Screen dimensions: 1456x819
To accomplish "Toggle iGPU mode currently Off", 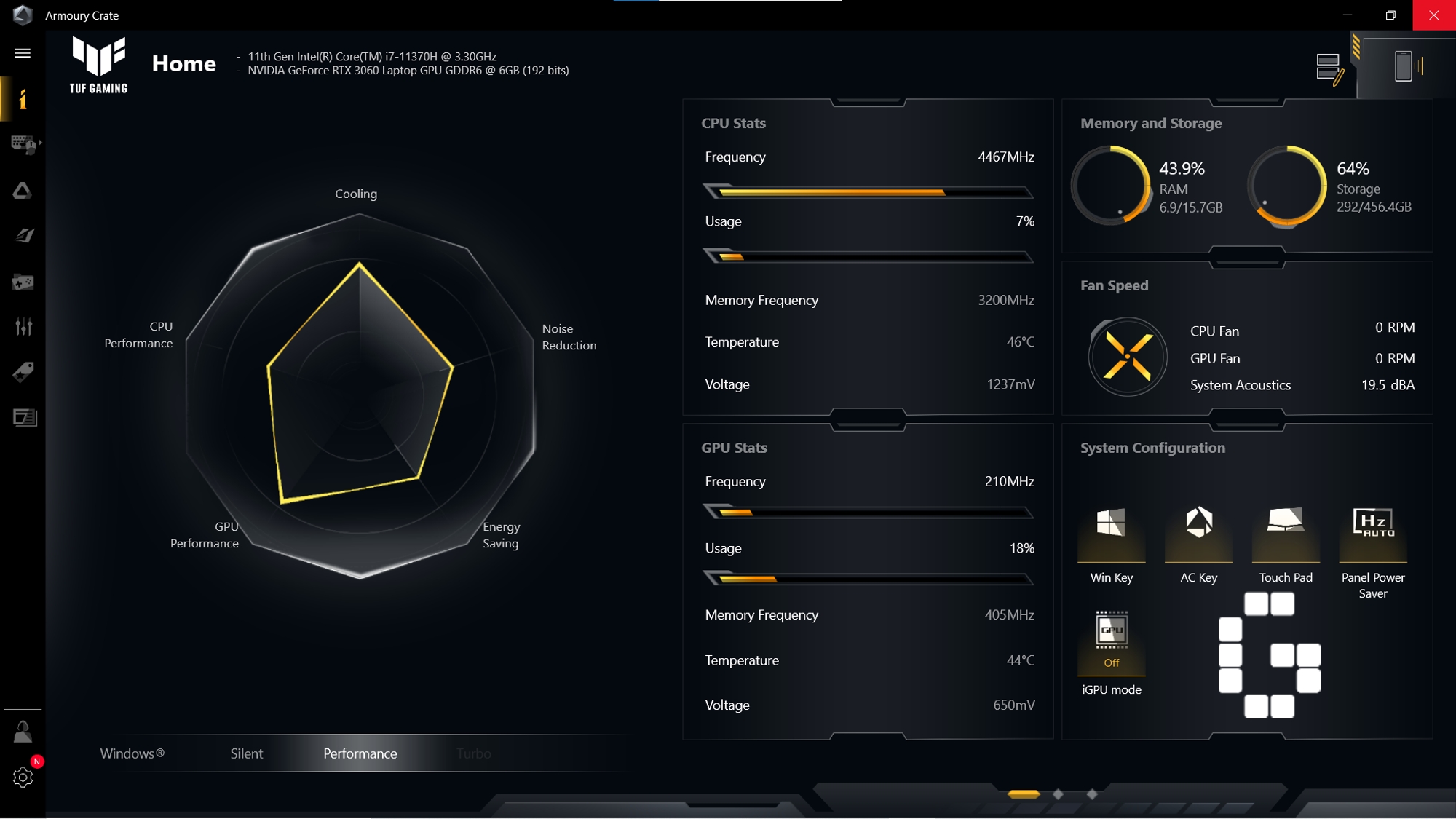I will point(1111,641).
